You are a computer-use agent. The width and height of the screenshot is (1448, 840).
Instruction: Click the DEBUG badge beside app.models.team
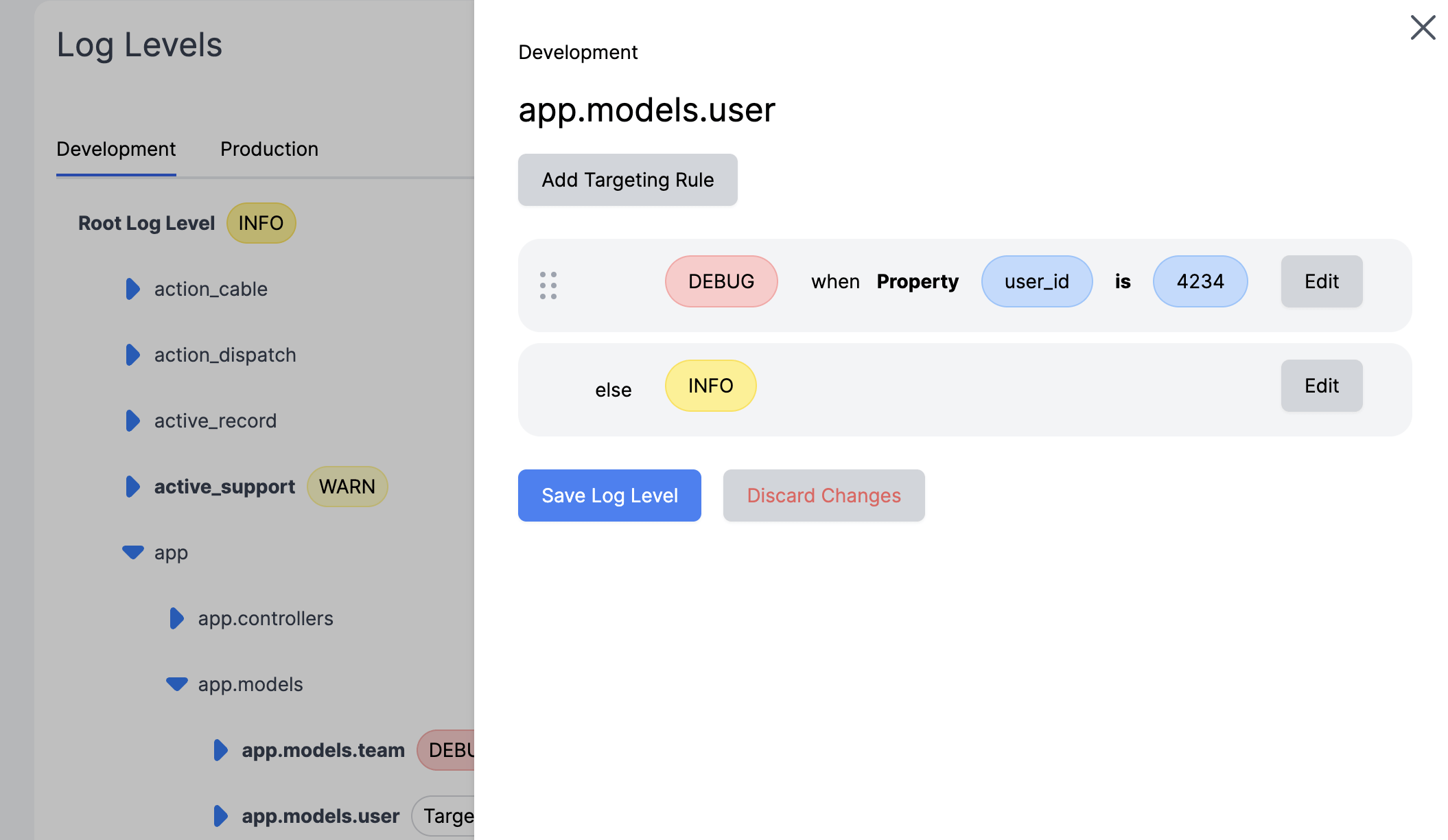coord(446,750)
